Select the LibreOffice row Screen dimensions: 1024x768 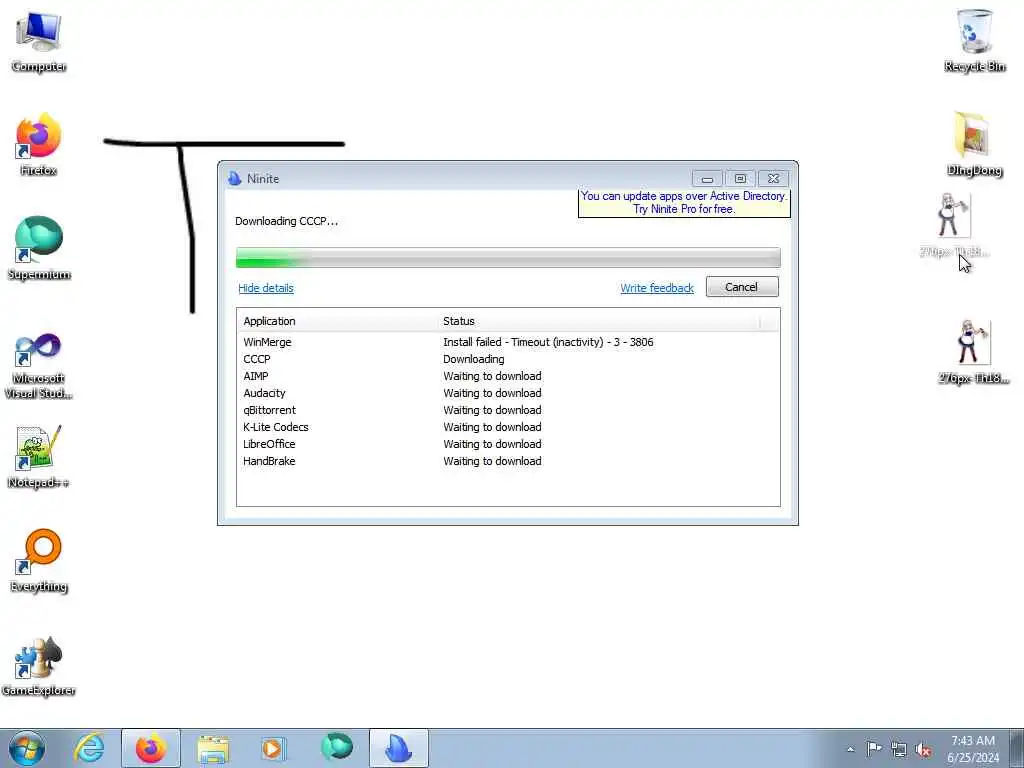pos(508,444)
